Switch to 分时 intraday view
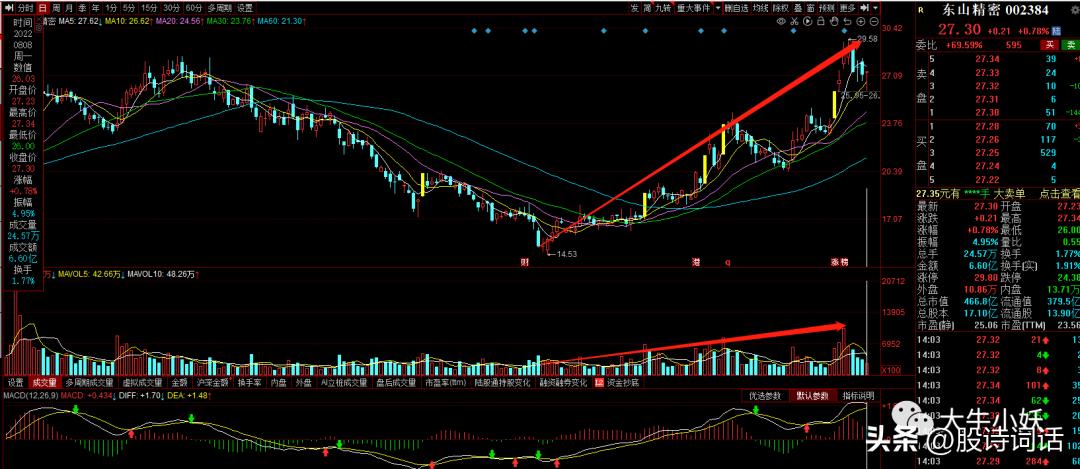Screen dimensions: 1080x469 [25, 8]
